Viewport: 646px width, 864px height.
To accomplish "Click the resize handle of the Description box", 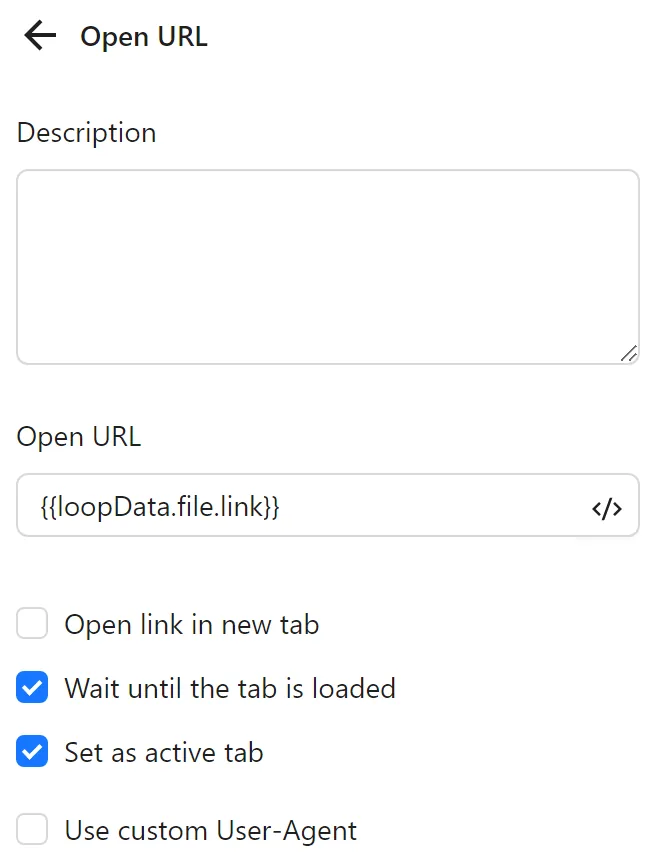I will 630,355.
